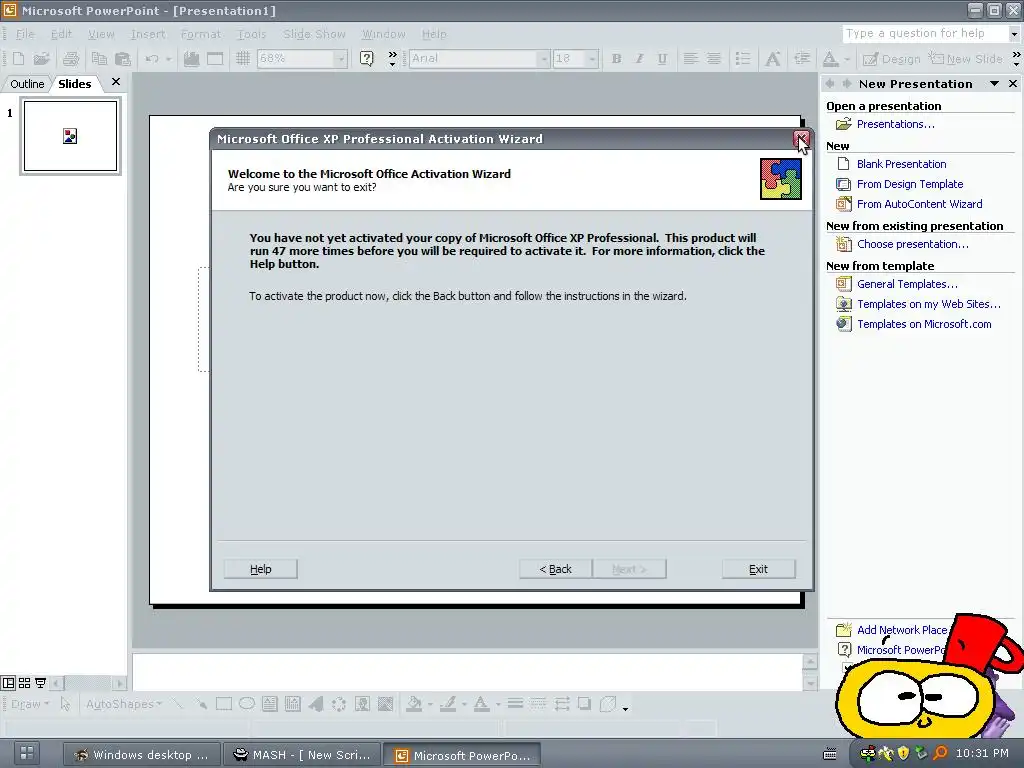1024x768 pixels.
Task: Select the Line tool on Drawing toolbar
Action: coord(176,704)
